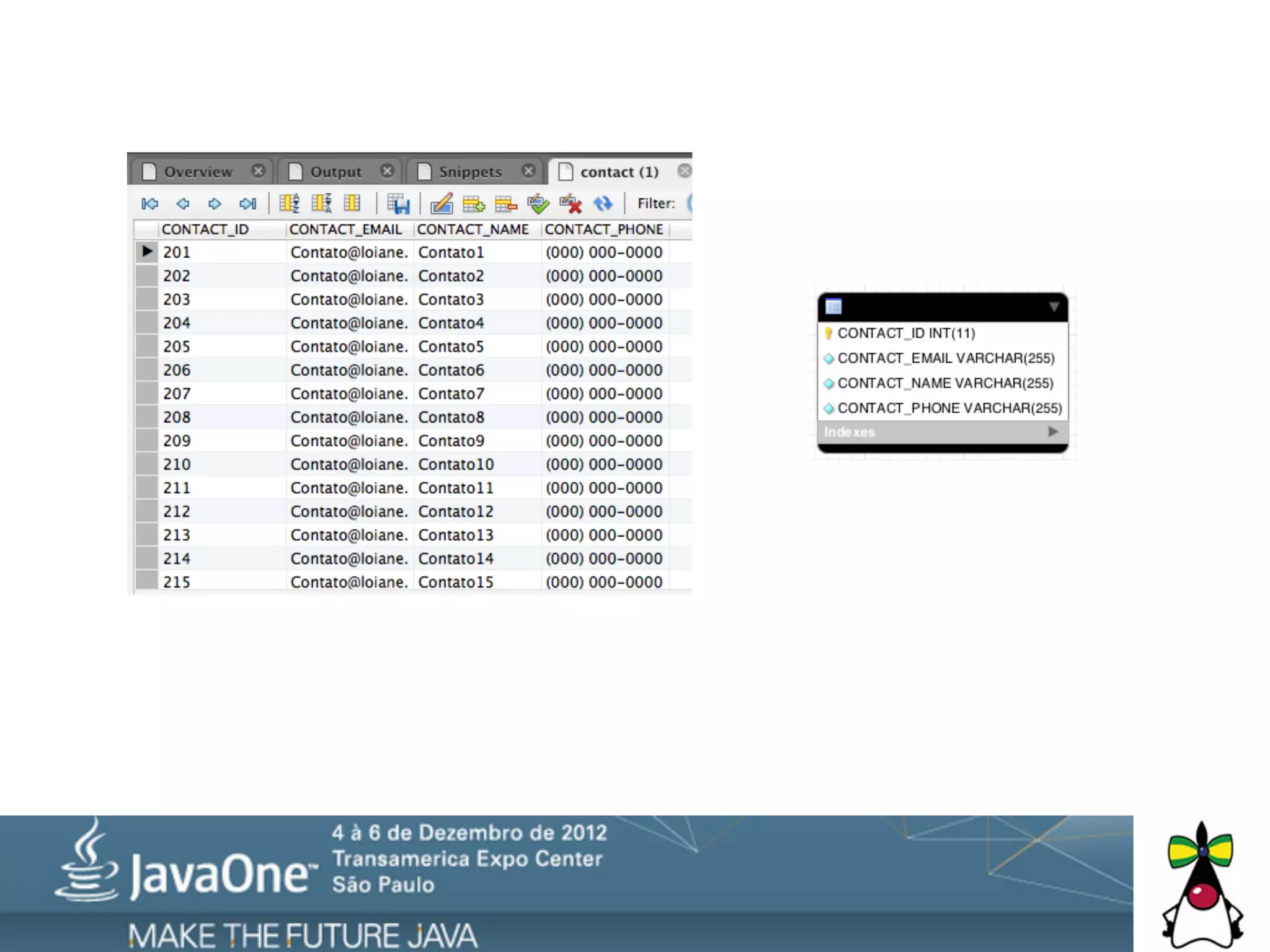Jump to first record with navigation arrow
This screenshot has width=1270, height=952.
pos(149,203)
